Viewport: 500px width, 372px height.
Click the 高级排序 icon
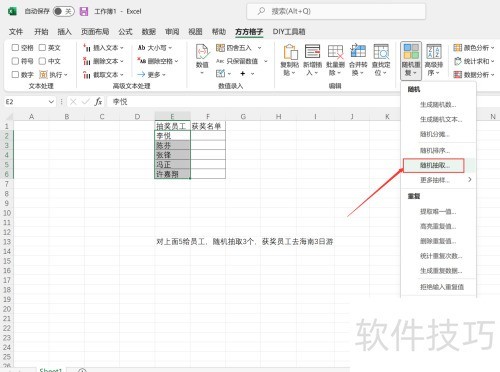[434, 52]
